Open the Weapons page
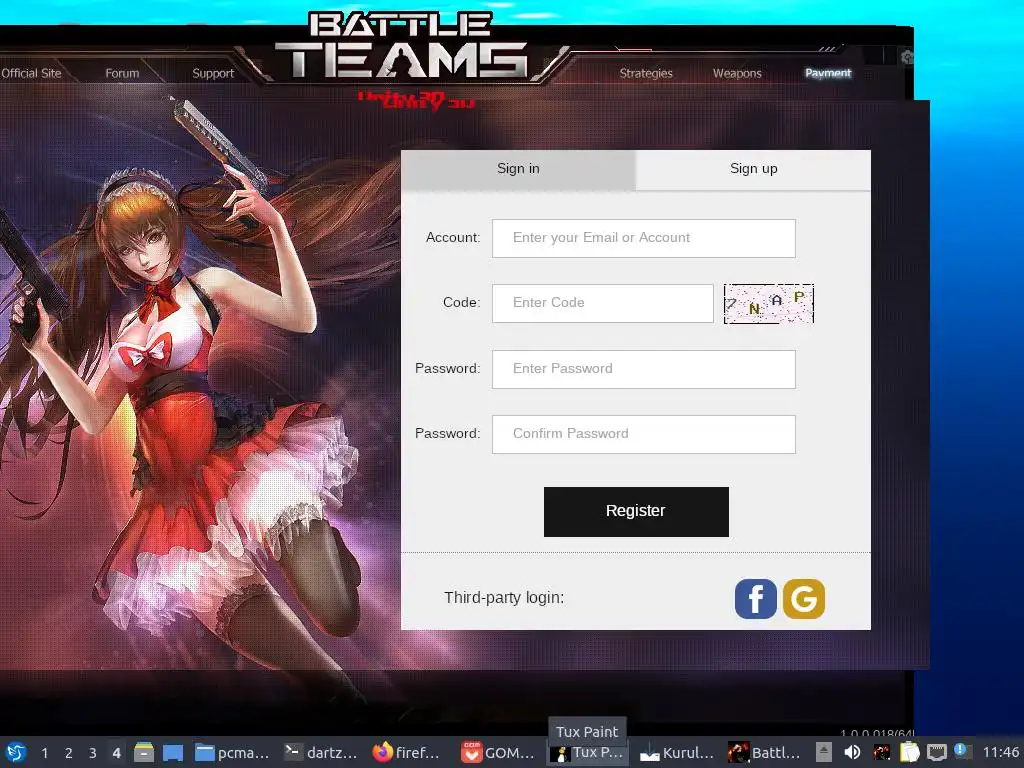1024x768 pixels. (x=737, y=73)
